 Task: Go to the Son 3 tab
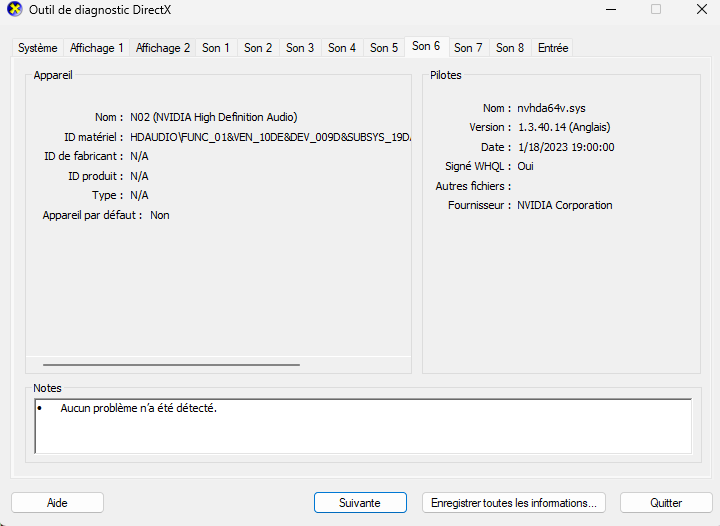pyautogui.click(x=300, y=48)
